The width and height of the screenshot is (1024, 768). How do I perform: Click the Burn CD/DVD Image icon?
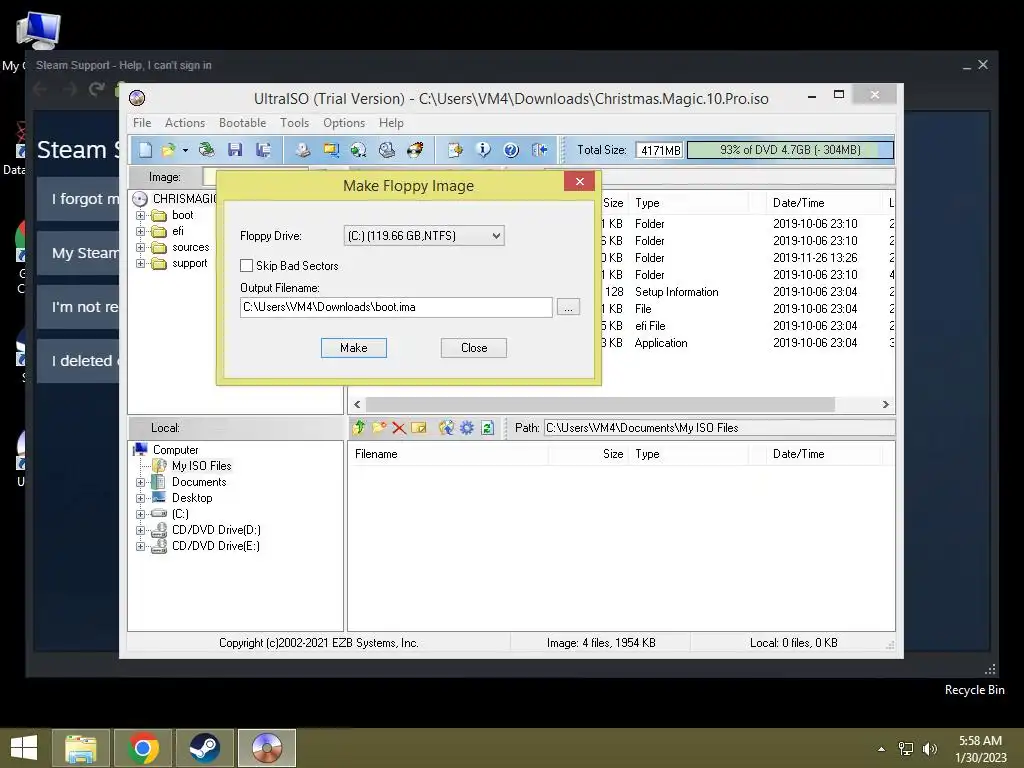point(415,150)
